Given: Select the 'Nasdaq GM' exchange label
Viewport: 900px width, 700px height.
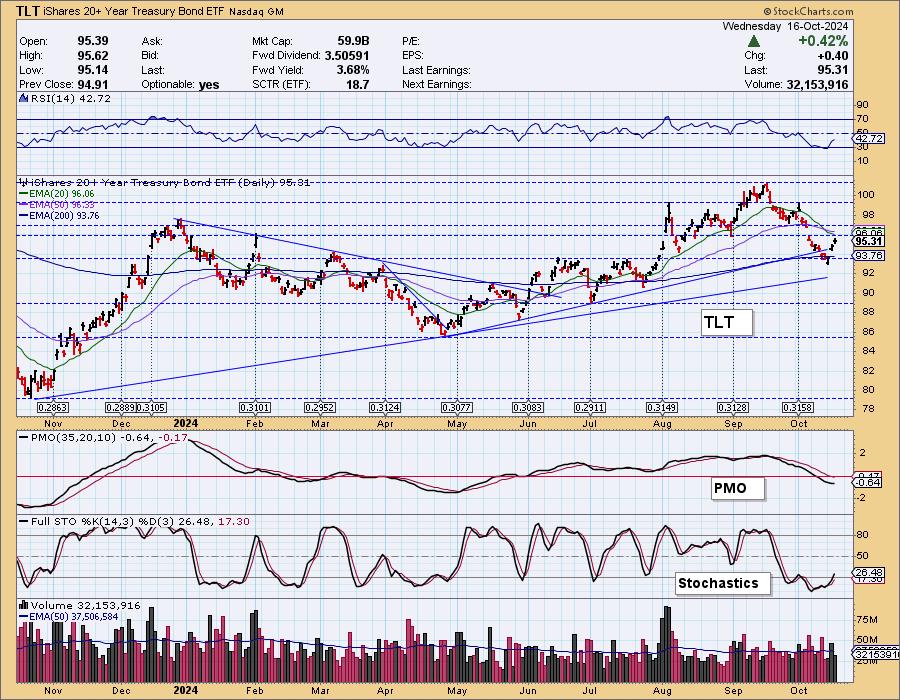Looking at the screenshot, I should coord(257,11).
